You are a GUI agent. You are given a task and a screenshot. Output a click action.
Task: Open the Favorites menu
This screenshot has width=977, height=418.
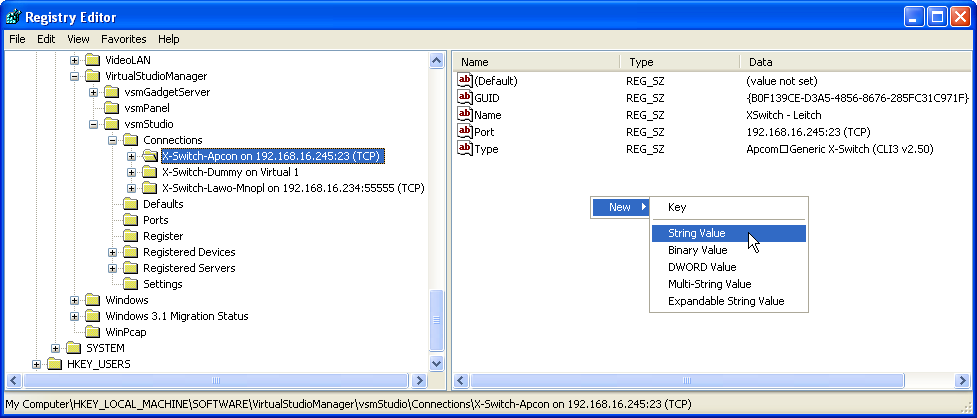(123, 39)
